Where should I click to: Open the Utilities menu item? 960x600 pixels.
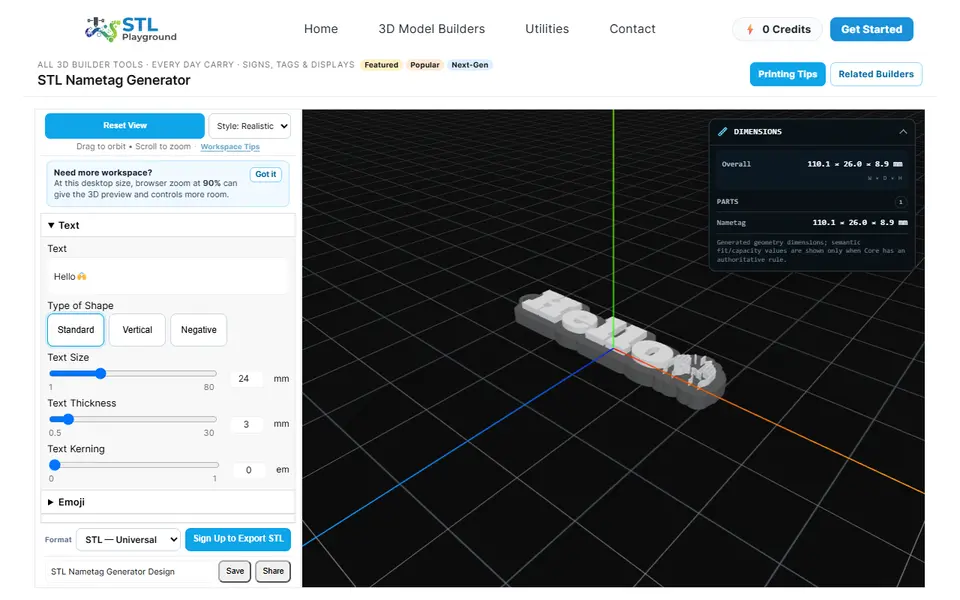[x=547, y=29]
